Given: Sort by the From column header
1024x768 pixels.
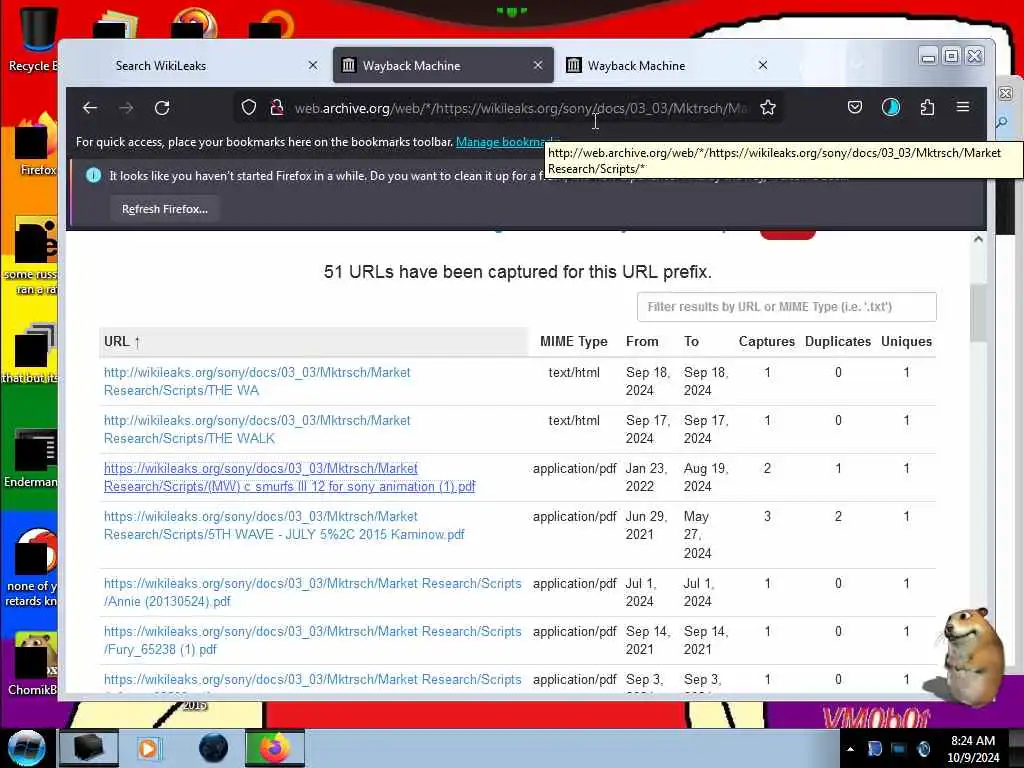Looking at the screenshot, I should tap(642, 342).
